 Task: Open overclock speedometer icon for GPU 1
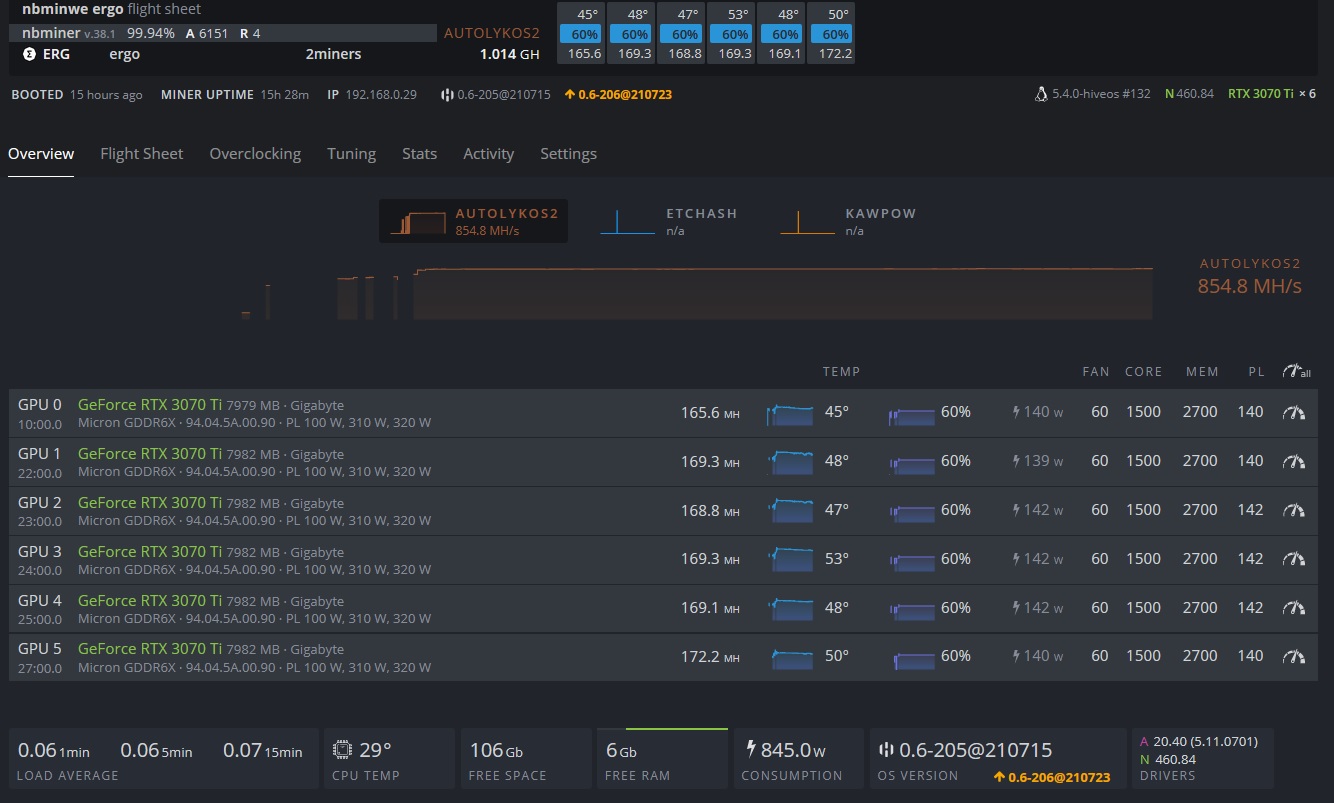coord(1294,461)
